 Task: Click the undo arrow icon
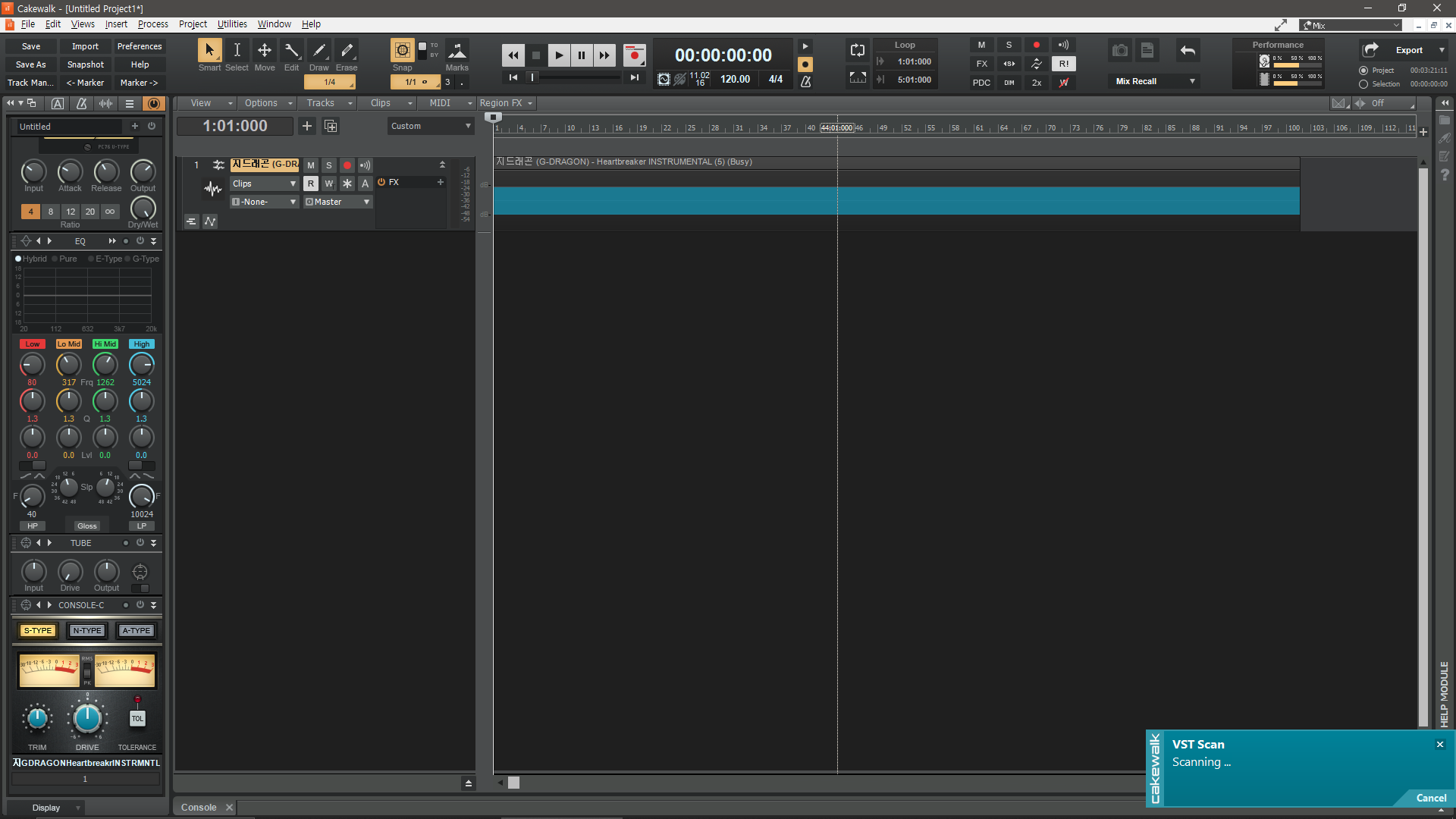coord(1188,51)
